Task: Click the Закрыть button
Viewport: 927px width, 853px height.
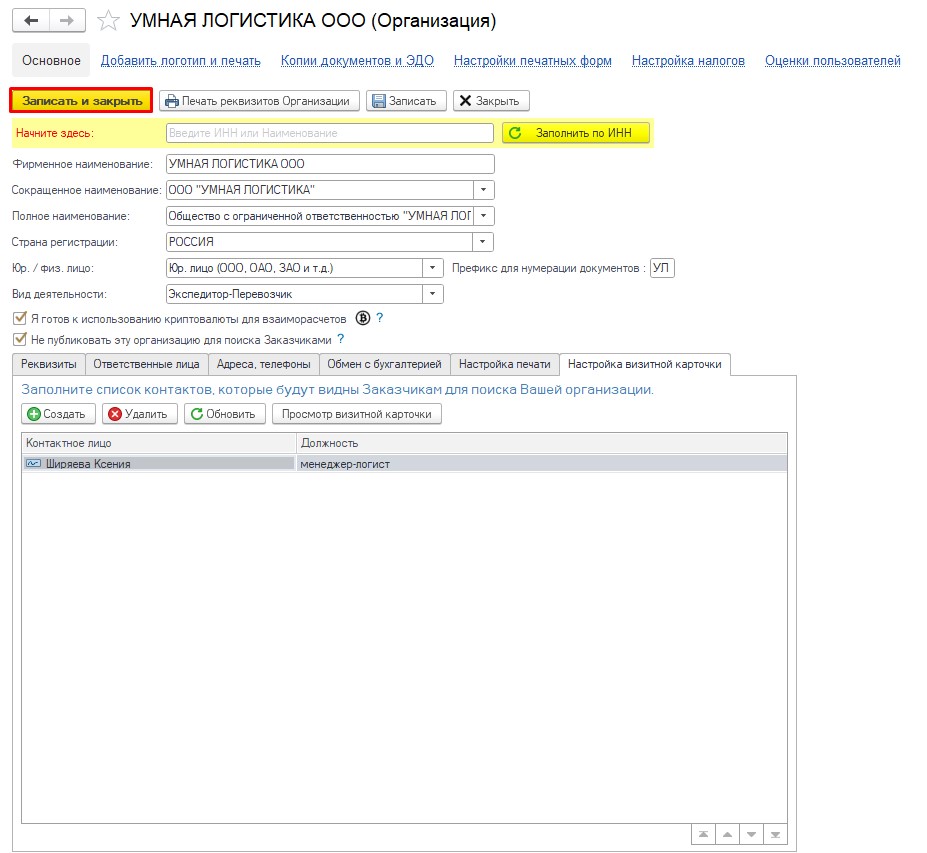Action: point(491,101)
